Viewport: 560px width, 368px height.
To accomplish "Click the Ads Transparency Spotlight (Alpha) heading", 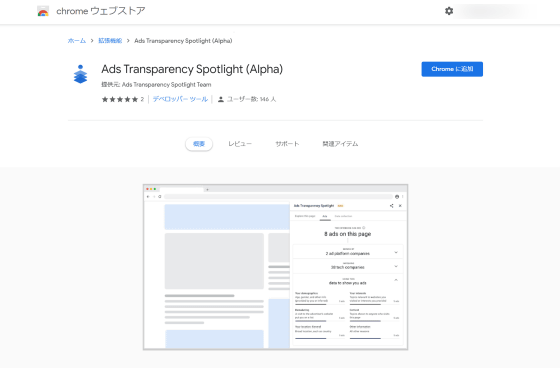I will (x=192, y=69).
